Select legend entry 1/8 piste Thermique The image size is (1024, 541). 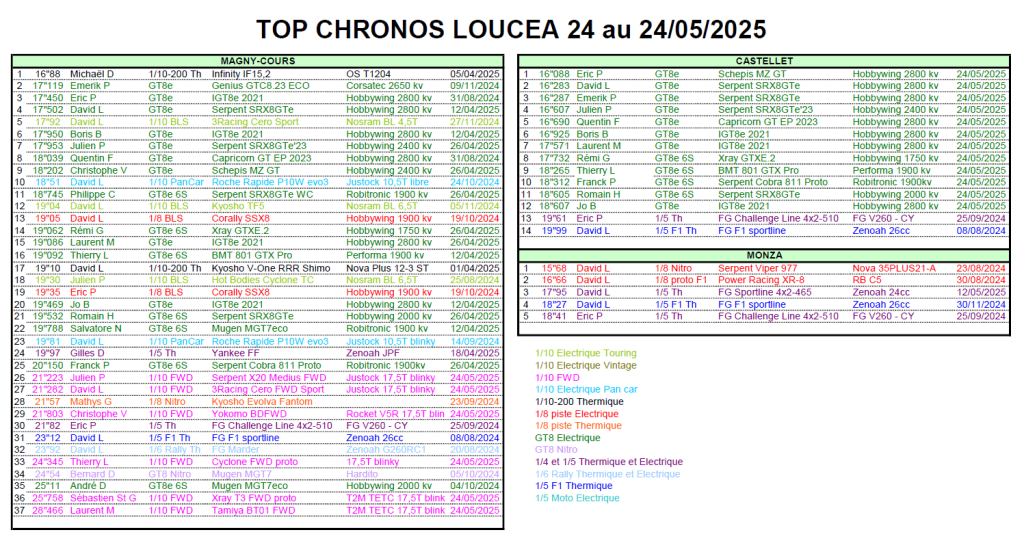(579, 425)
